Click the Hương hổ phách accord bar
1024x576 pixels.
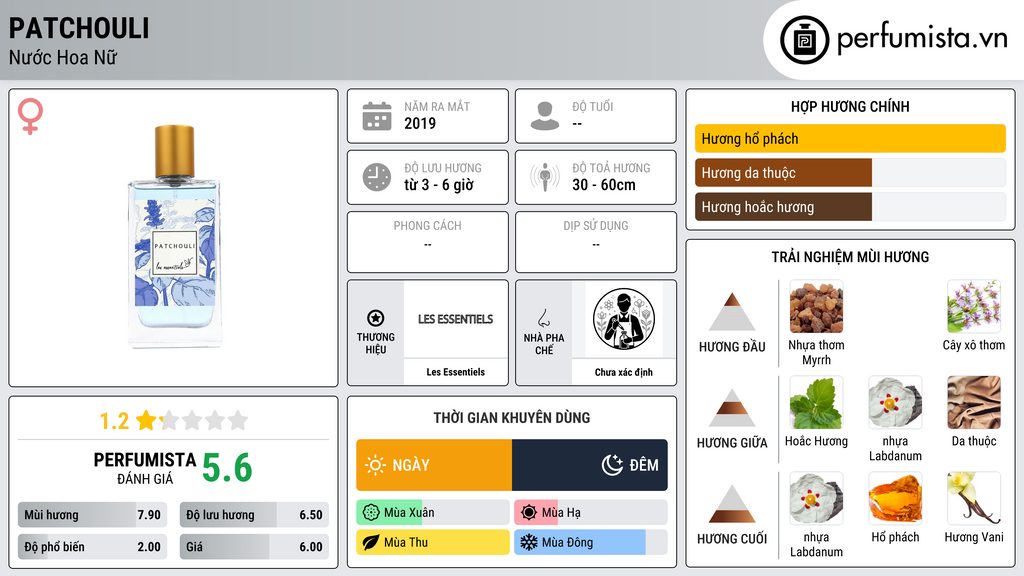coord(850,138)
